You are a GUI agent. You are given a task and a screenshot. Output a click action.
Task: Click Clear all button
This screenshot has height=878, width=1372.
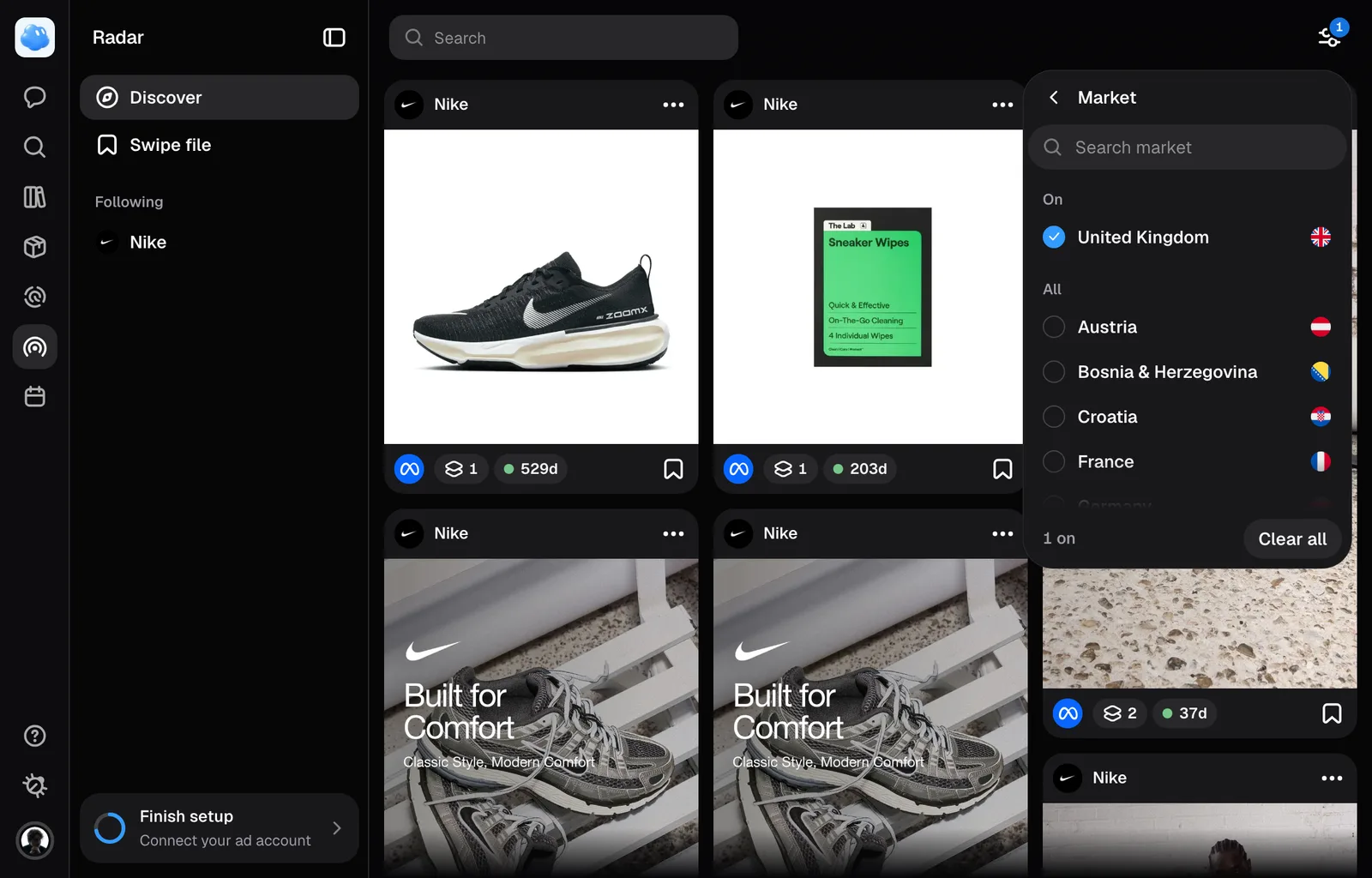click(x=1292, y=538)
